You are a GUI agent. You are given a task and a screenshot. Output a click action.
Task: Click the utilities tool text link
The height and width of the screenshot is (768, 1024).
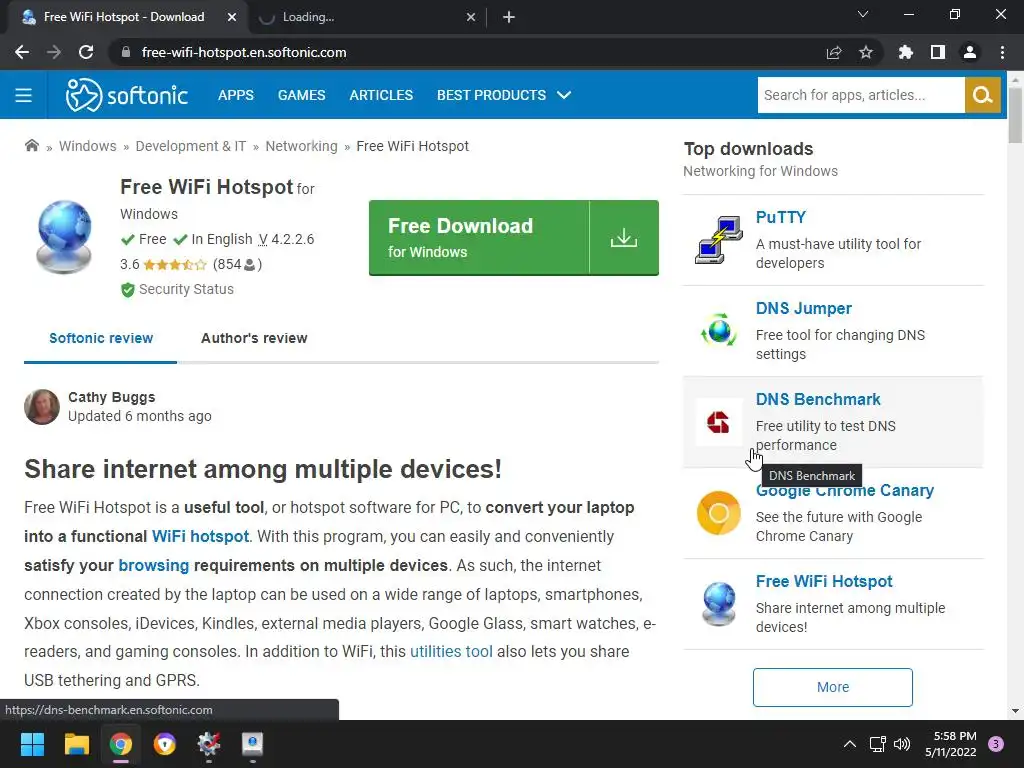(x=451, y=652)
